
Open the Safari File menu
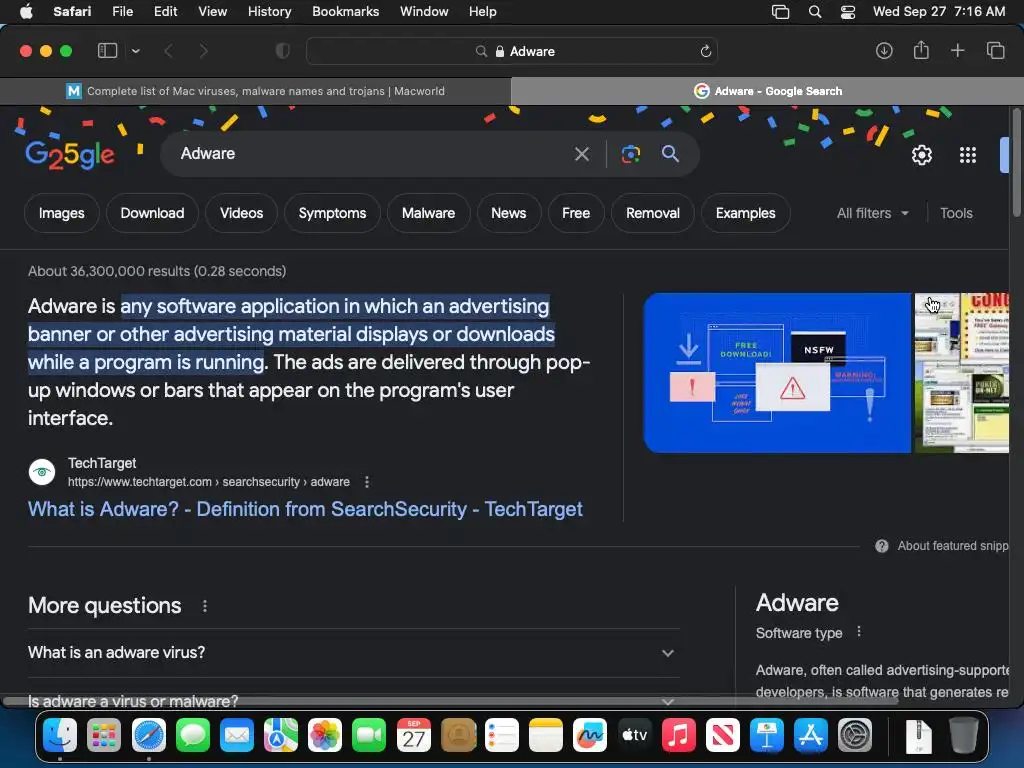(122, 11)
